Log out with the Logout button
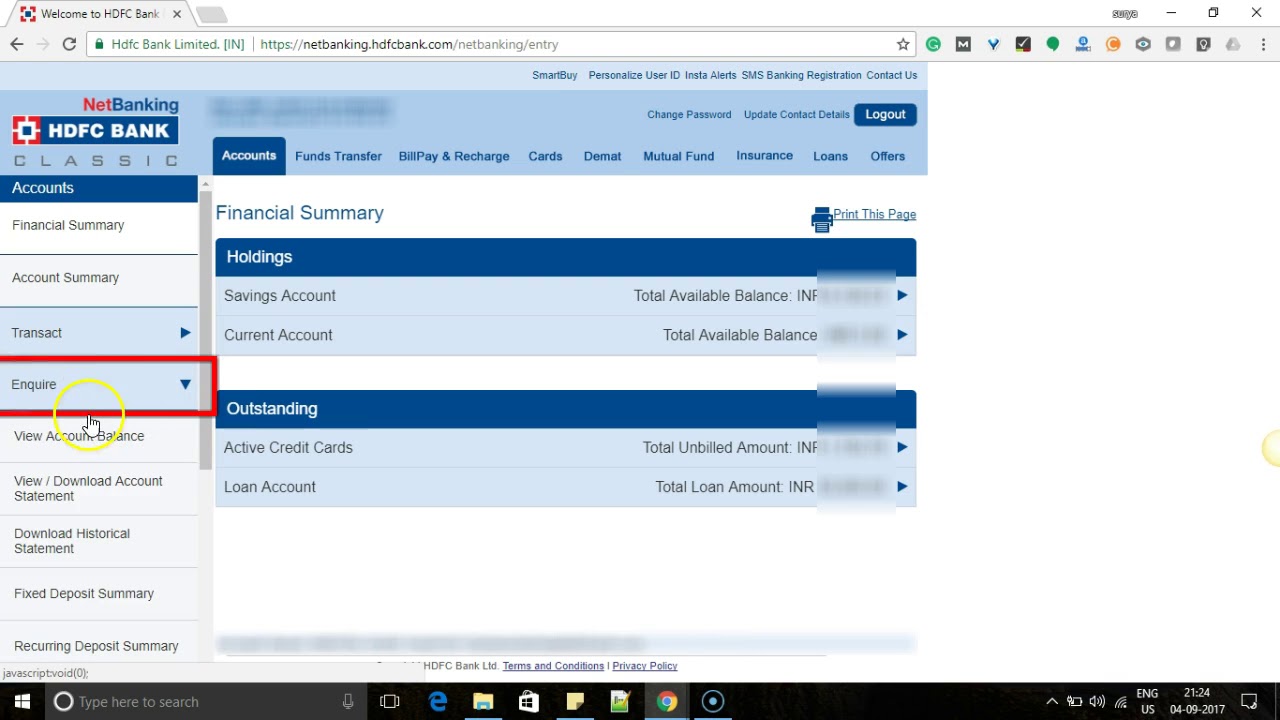Image resolution: width=1280 pixels, height=720 pixels. pos(885,114)
